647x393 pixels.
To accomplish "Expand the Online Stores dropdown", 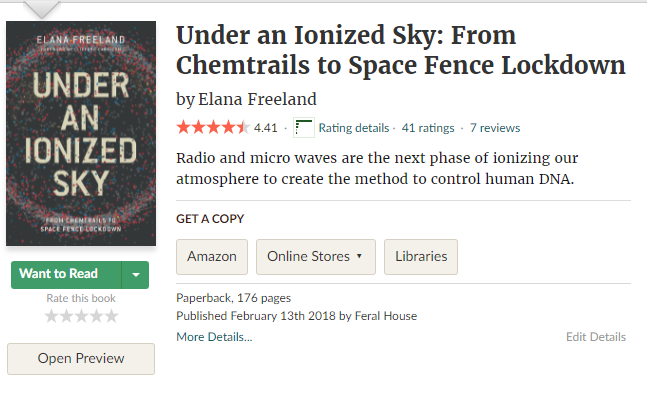I will point(316,257).
